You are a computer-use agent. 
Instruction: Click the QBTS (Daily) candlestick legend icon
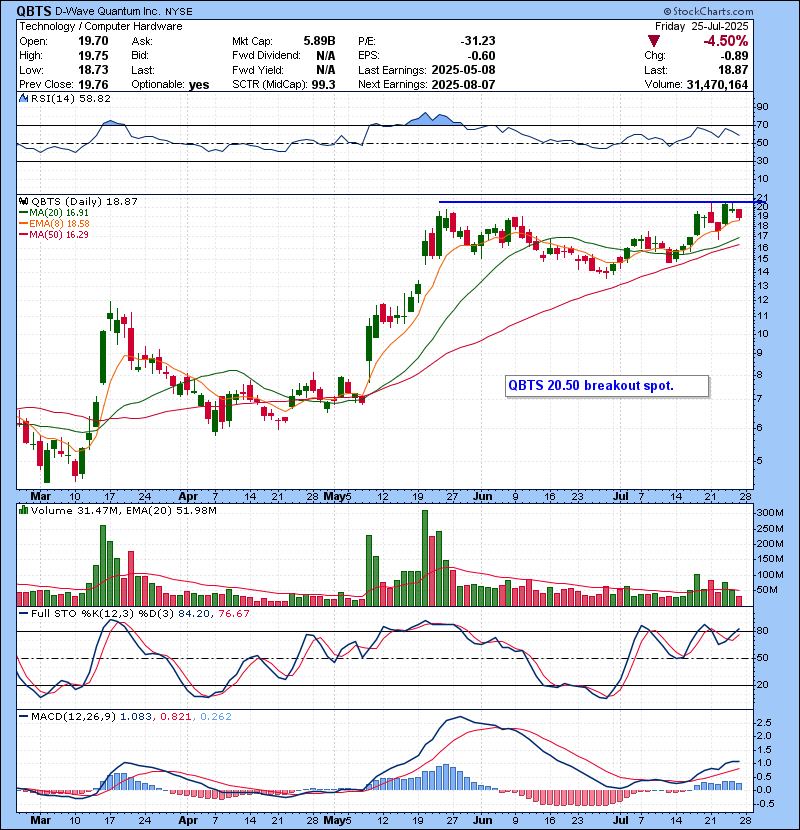tap(23, 201)
